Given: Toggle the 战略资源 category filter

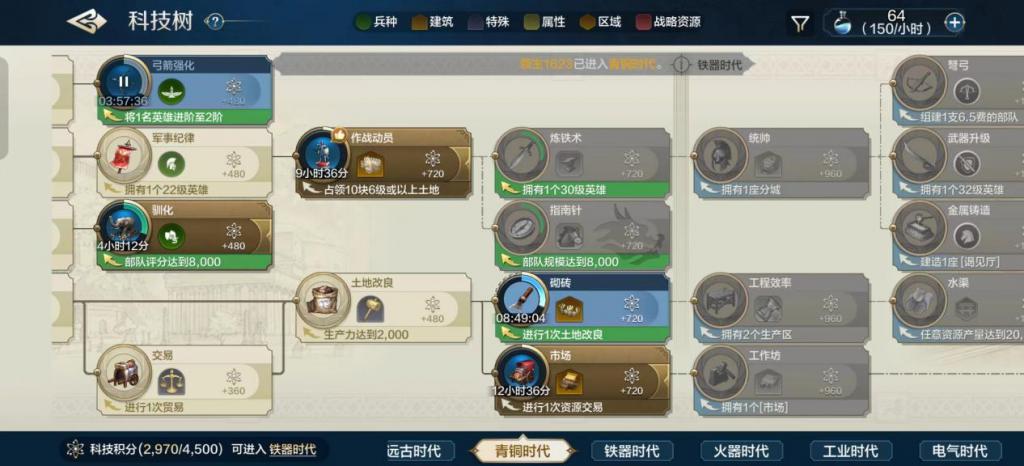Looking at the screenshot, I should coord(669,22).
